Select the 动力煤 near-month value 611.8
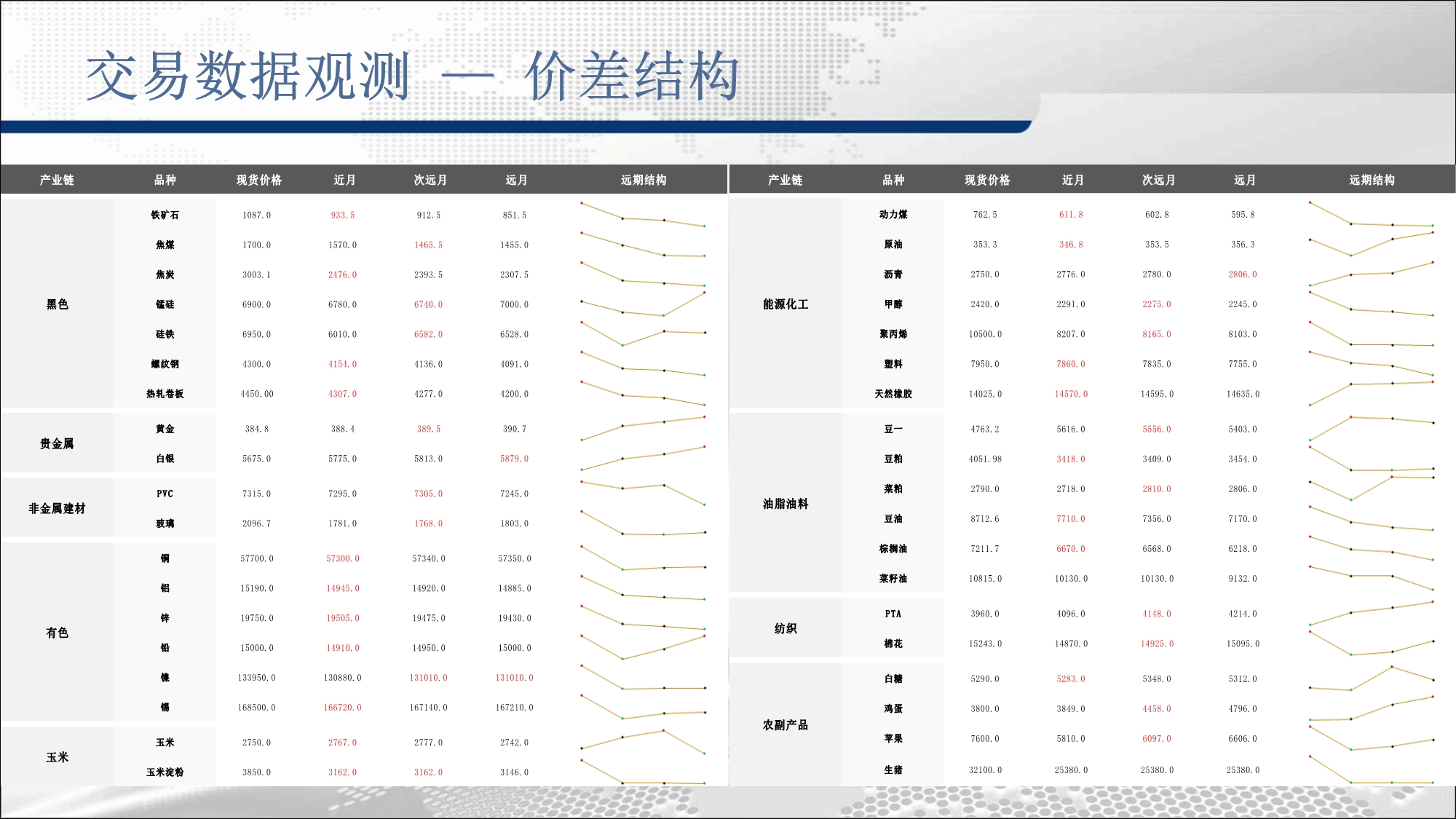The image size is (1456, 819). tap(1071, 215)
